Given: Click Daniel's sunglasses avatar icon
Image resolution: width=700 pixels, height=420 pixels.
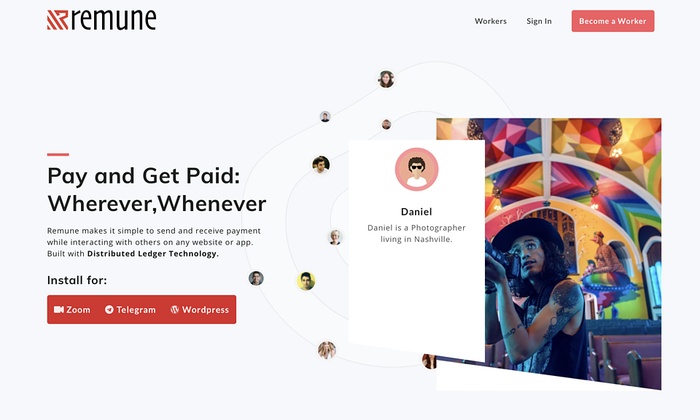Looking at the screenshot, I should coord(417,170).
